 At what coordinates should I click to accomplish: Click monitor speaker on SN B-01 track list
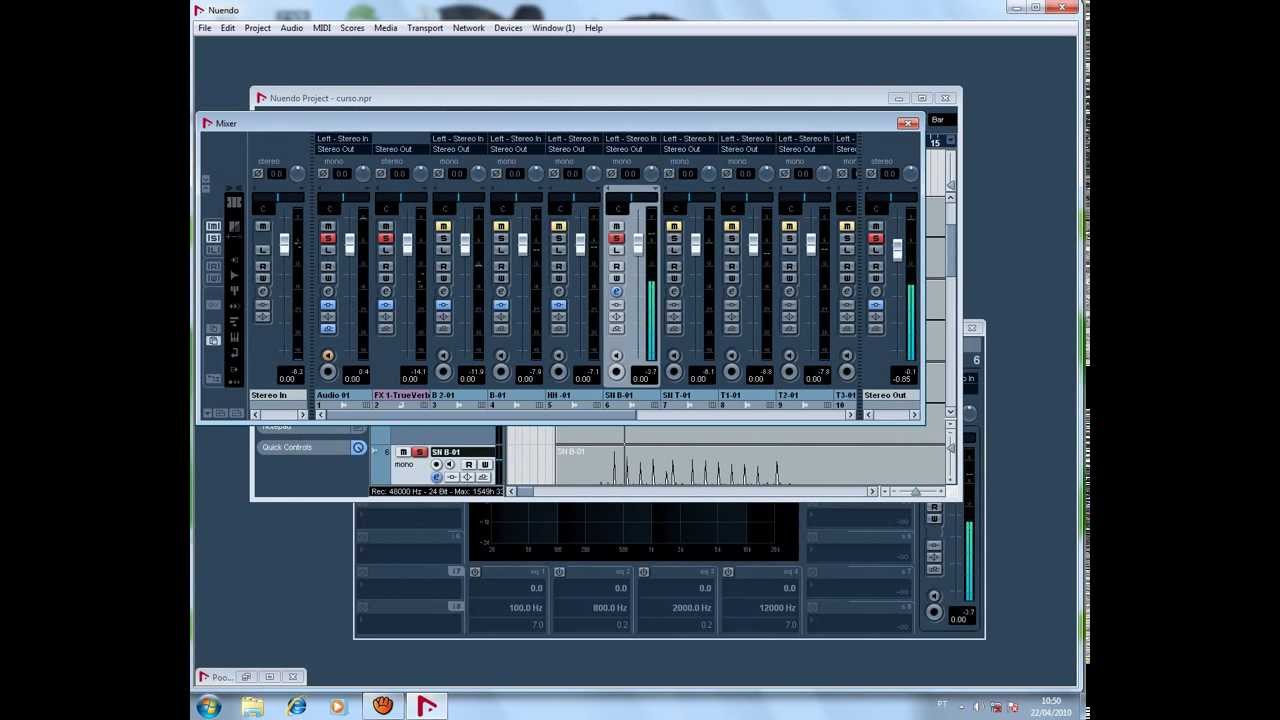[450, 464]
